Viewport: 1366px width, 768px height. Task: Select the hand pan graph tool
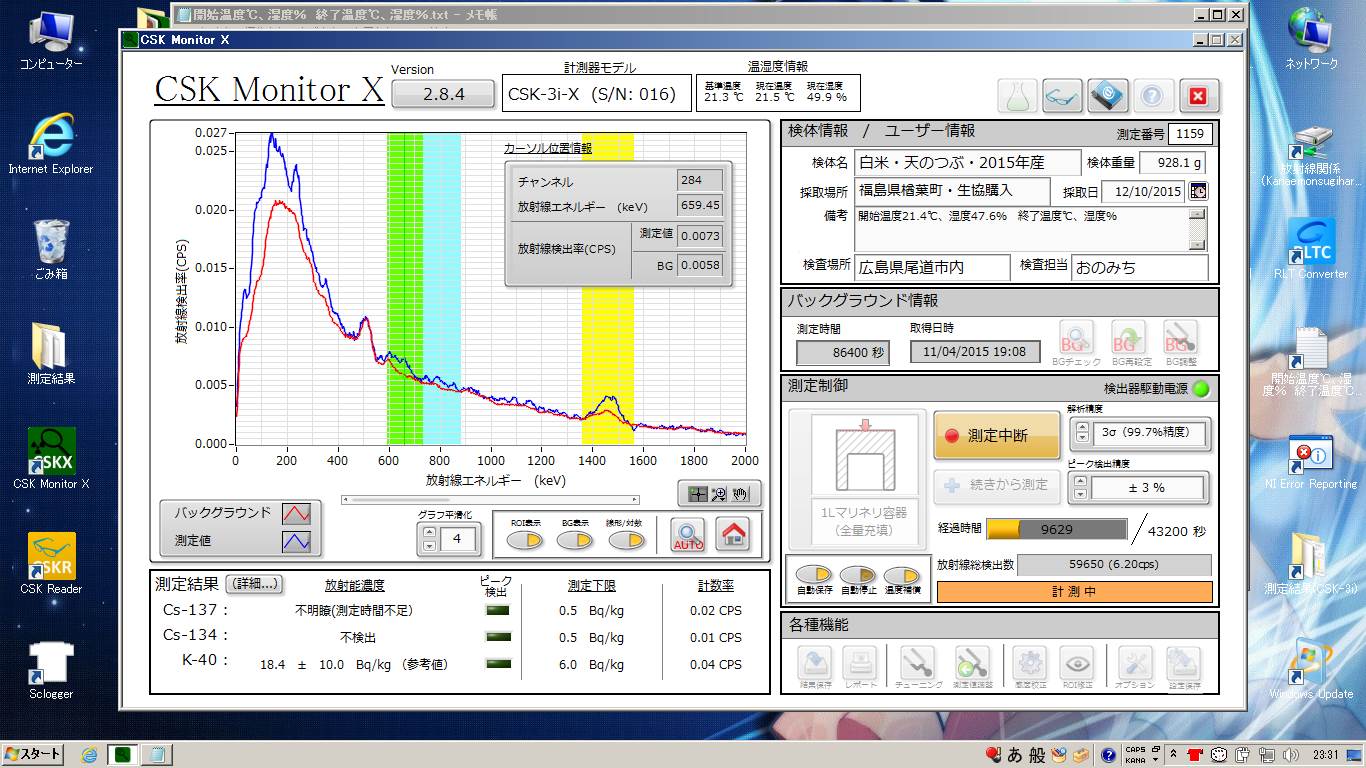741,494
